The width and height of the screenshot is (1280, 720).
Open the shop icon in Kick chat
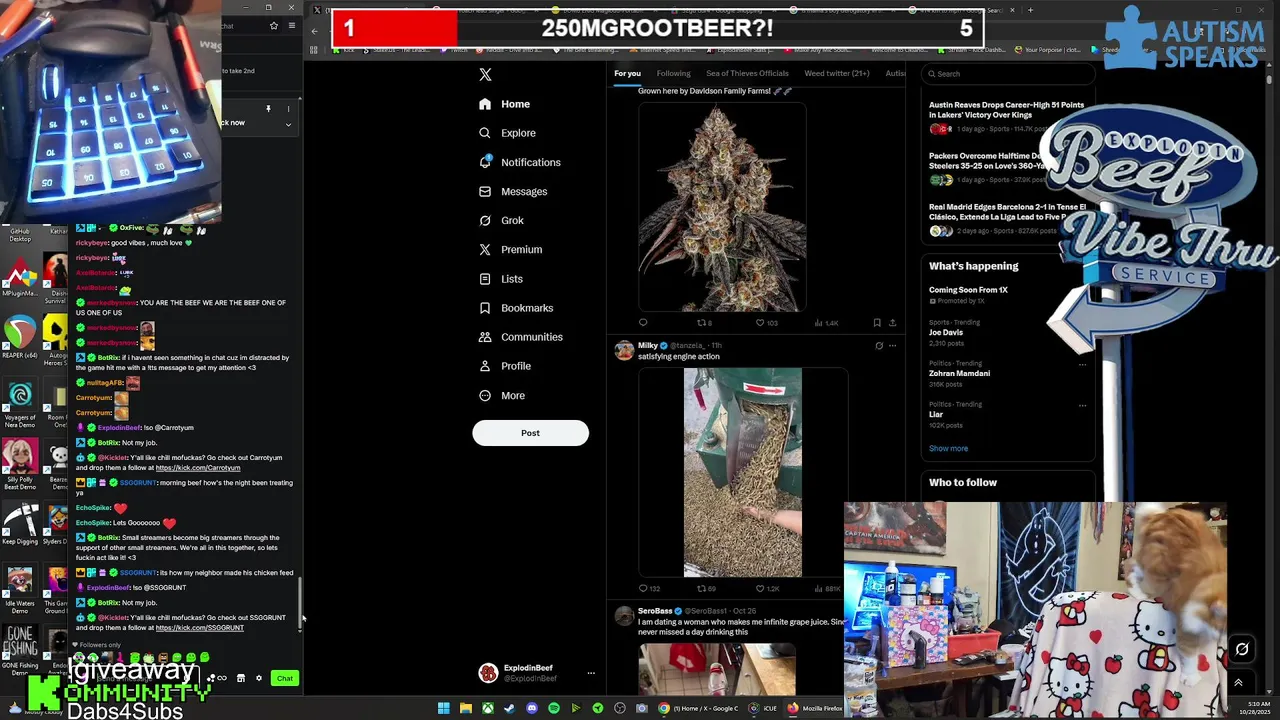tap(240, 678)
